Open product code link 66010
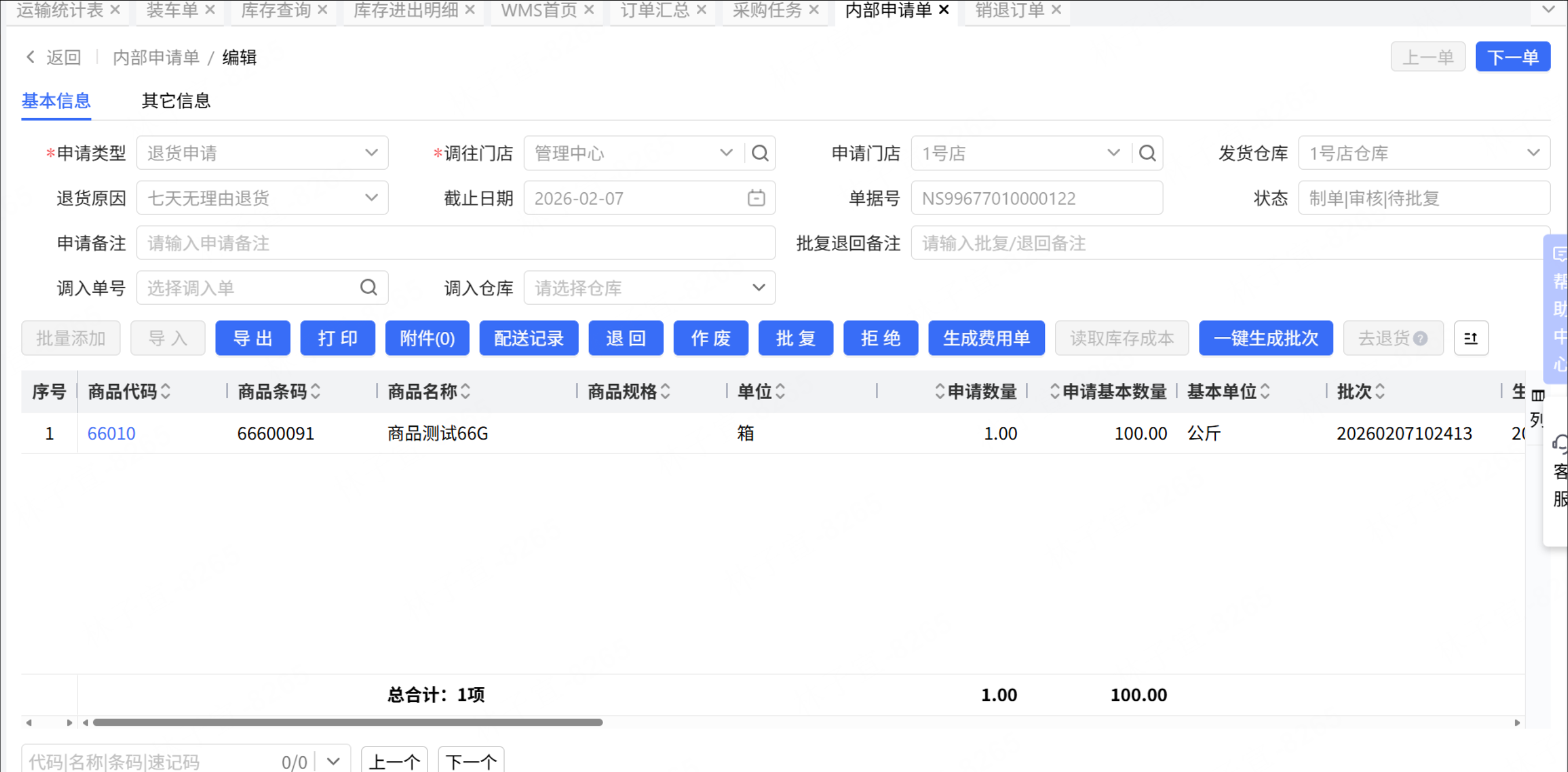Image resolution: width=1568 pixels, height=772 pixels. [x=111, y=433]
